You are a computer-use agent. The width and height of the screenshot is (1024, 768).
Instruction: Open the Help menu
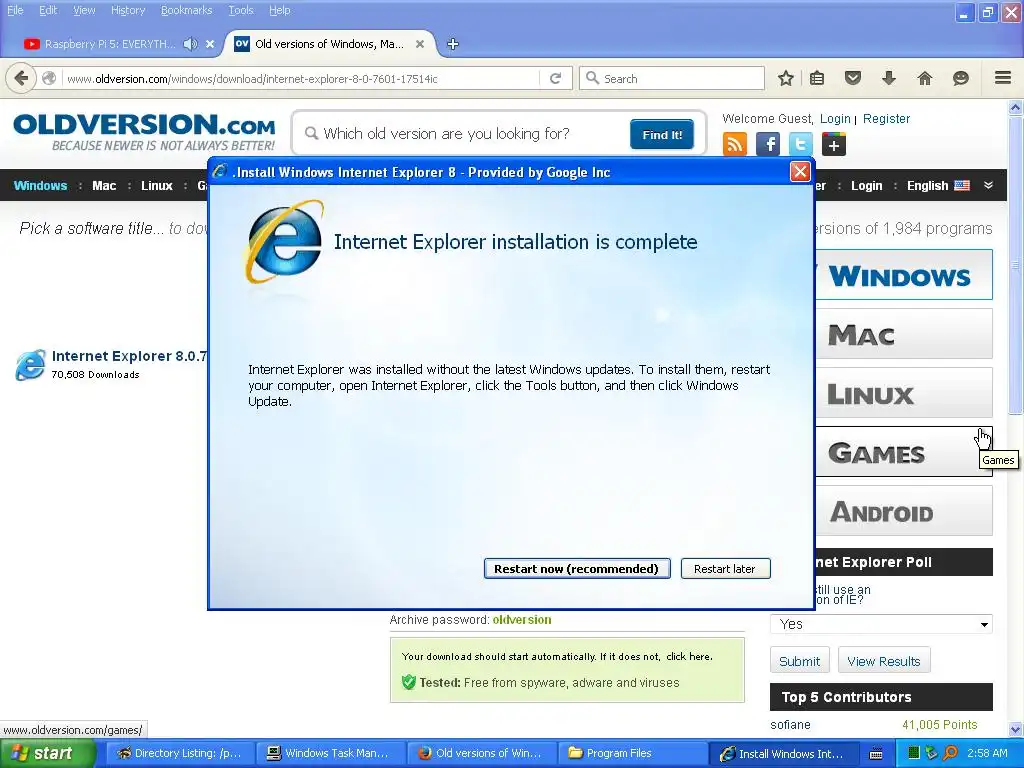(279, 10)
